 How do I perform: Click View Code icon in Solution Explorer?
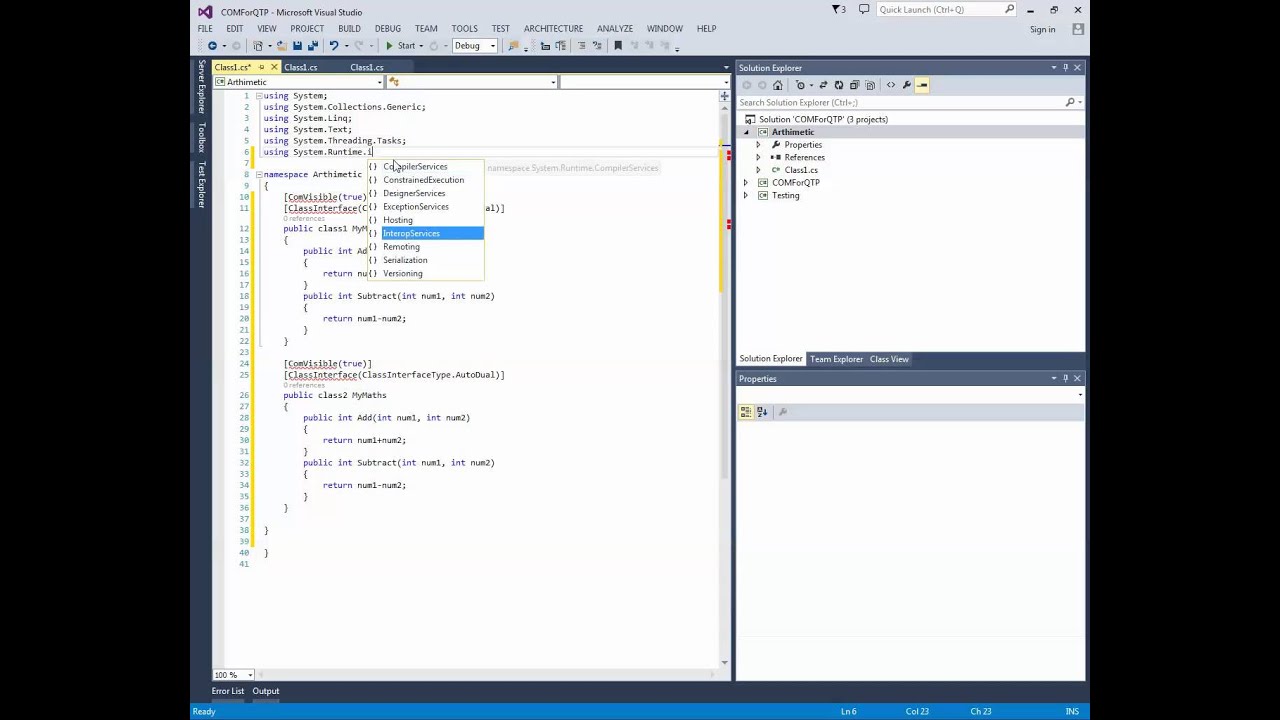coord(891,85)
